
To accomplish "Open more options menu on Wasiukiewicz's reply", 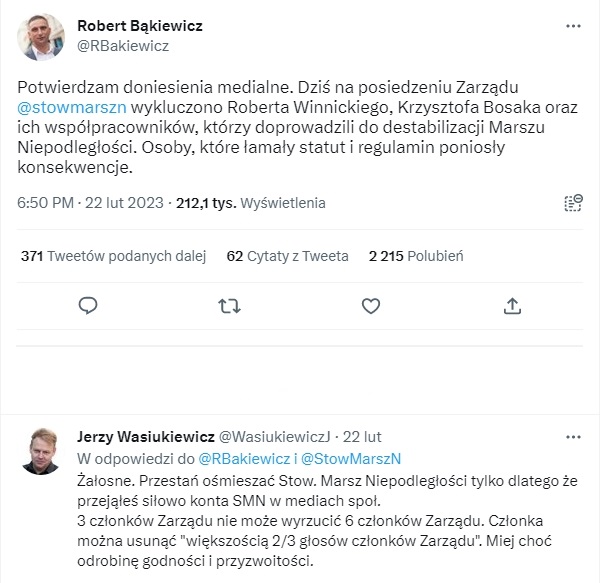I will click(573, 437).
